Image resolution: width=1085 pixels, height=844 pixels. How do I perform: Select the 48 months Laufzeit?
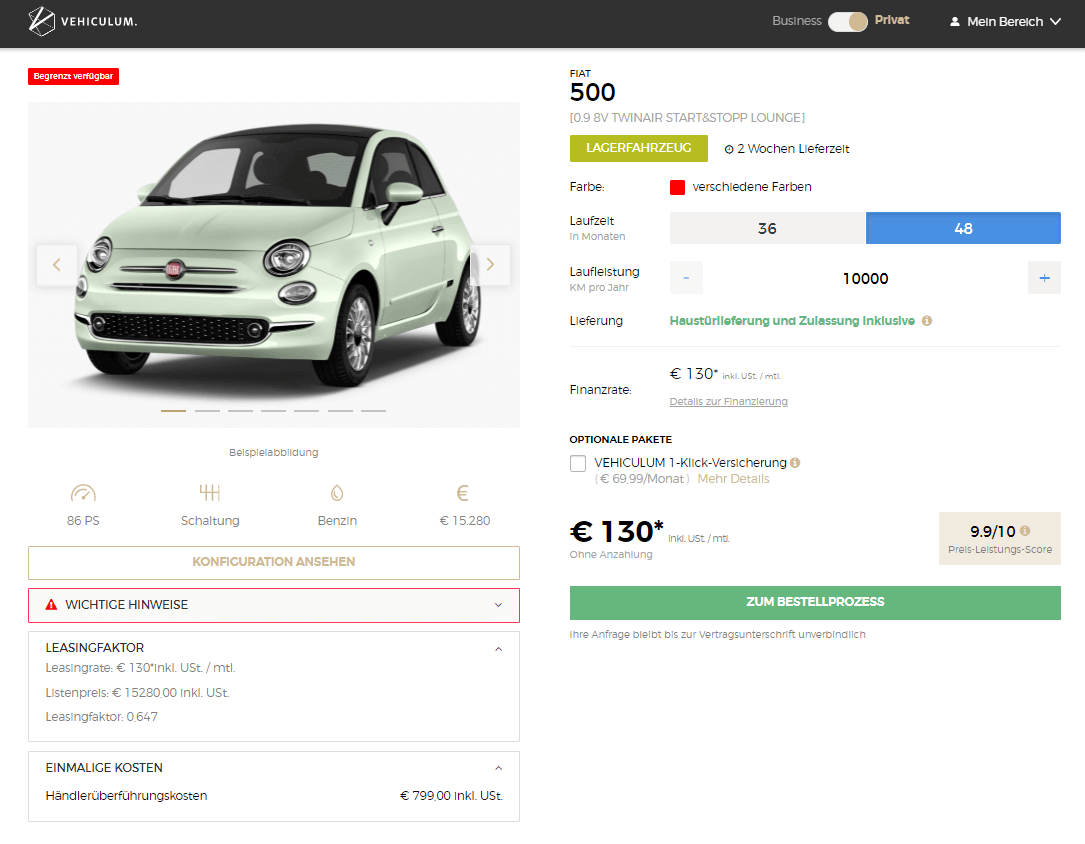tap(963, 228)
